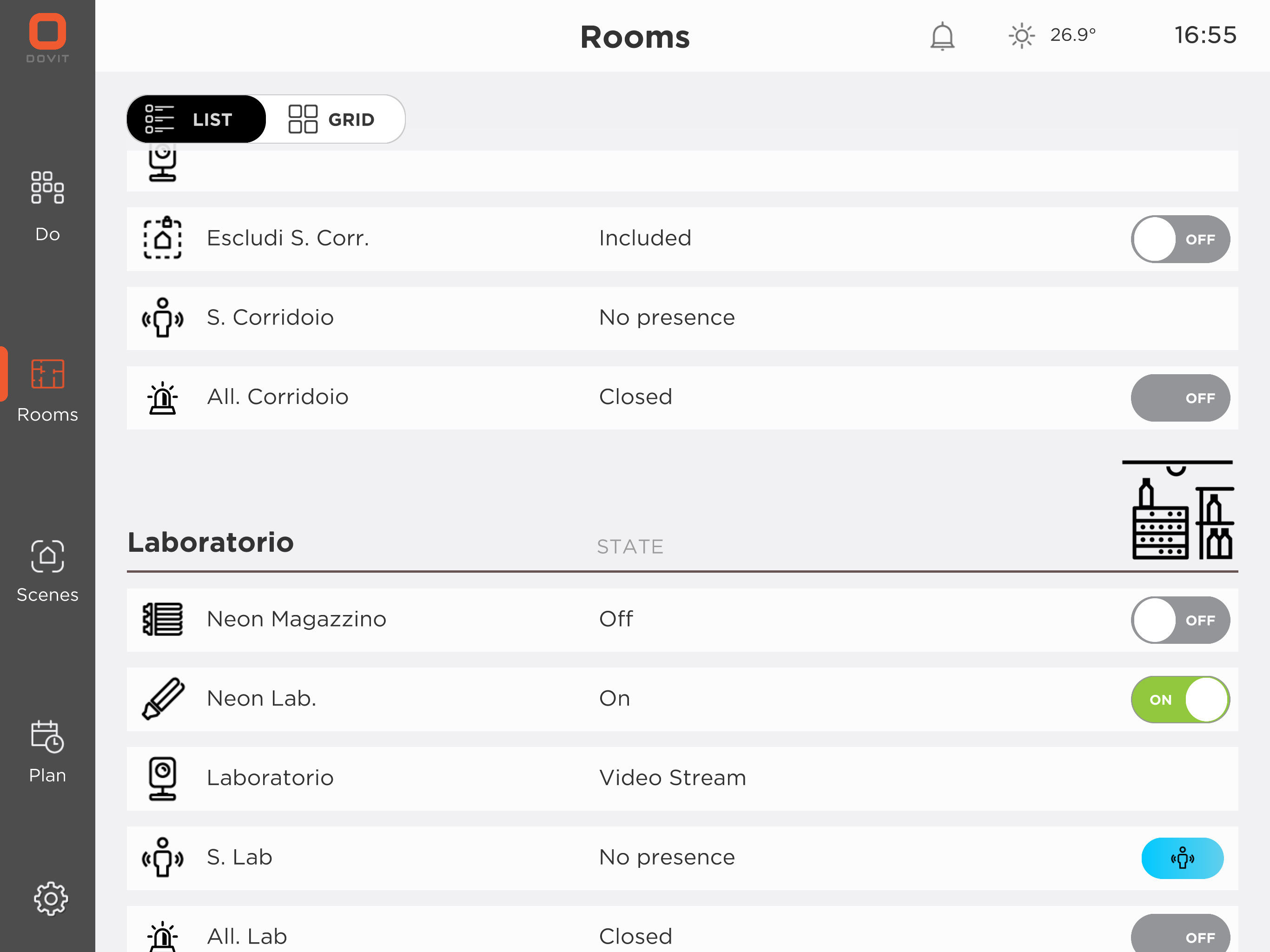Click the All. Corridoio alarm siren icon
This screenshot has width=1270, height=952.
[163, 398]
